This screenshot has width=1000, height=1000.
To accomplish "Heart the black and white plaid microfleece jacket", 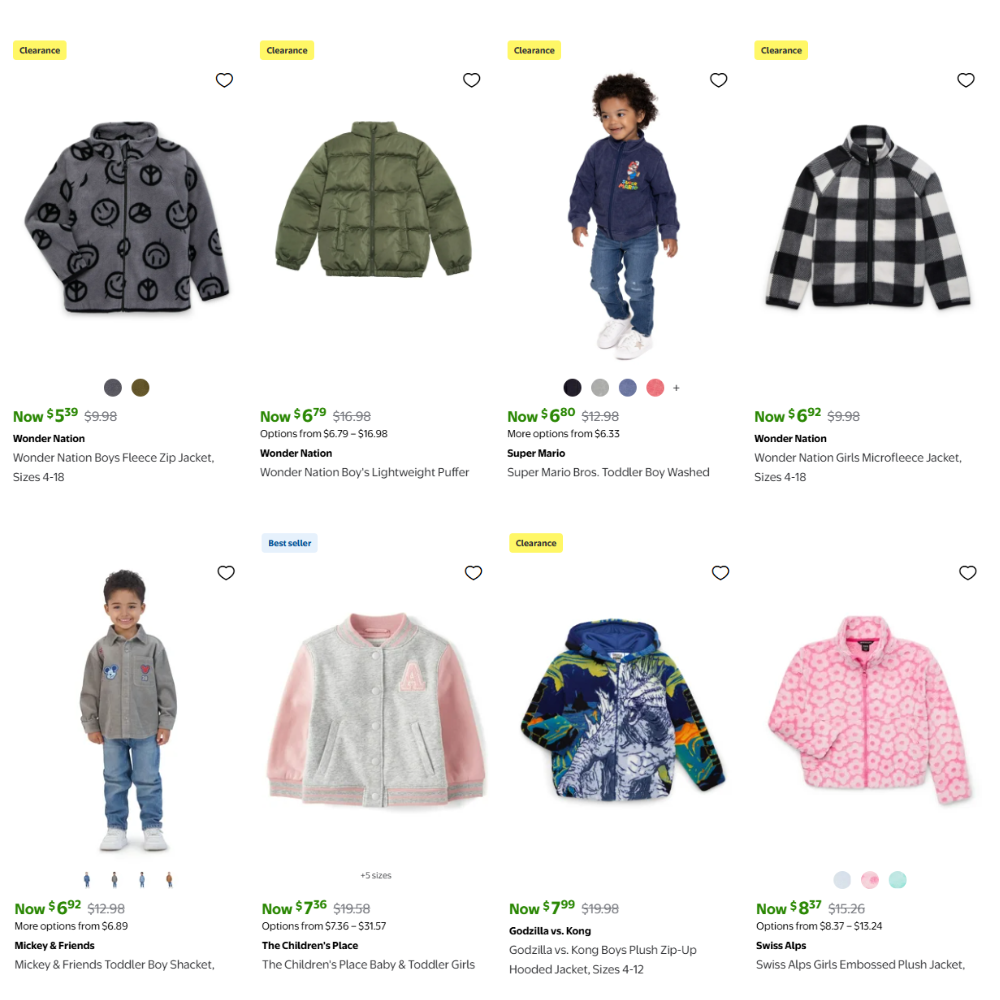I will (x=966, y=80).
